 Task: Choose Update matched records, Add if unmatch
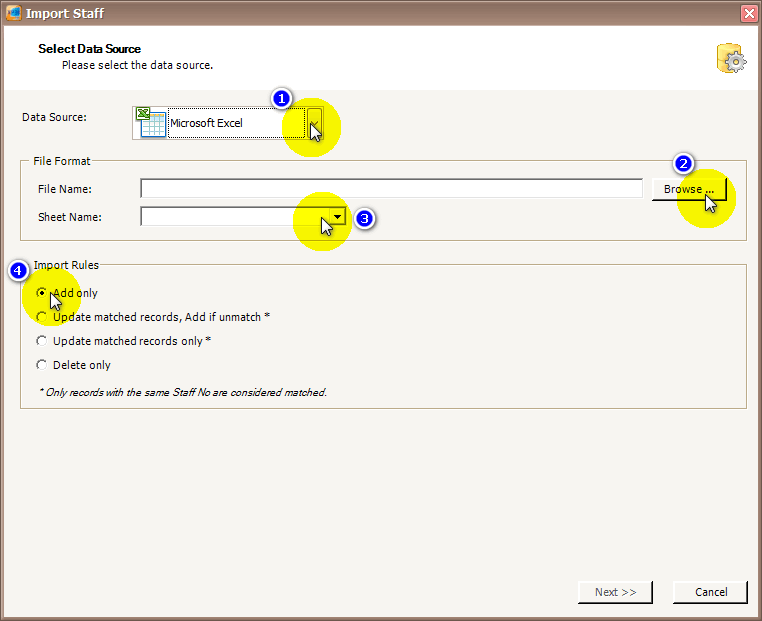click(x=41, y=317)
